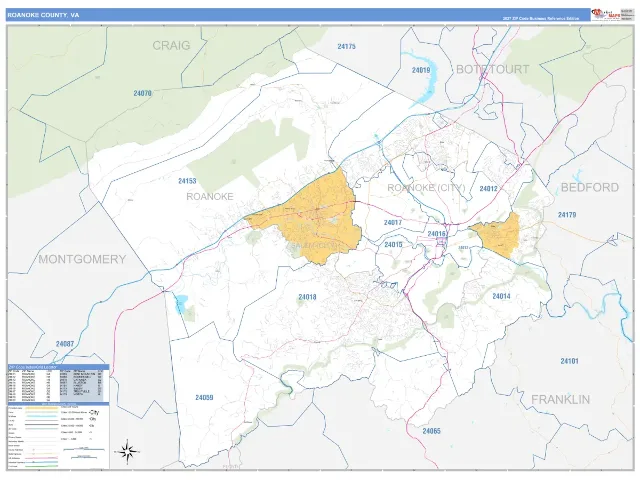Click the compass rose symbol
The height and width of the screenshot is (480, 640).
tap(129, 451)
